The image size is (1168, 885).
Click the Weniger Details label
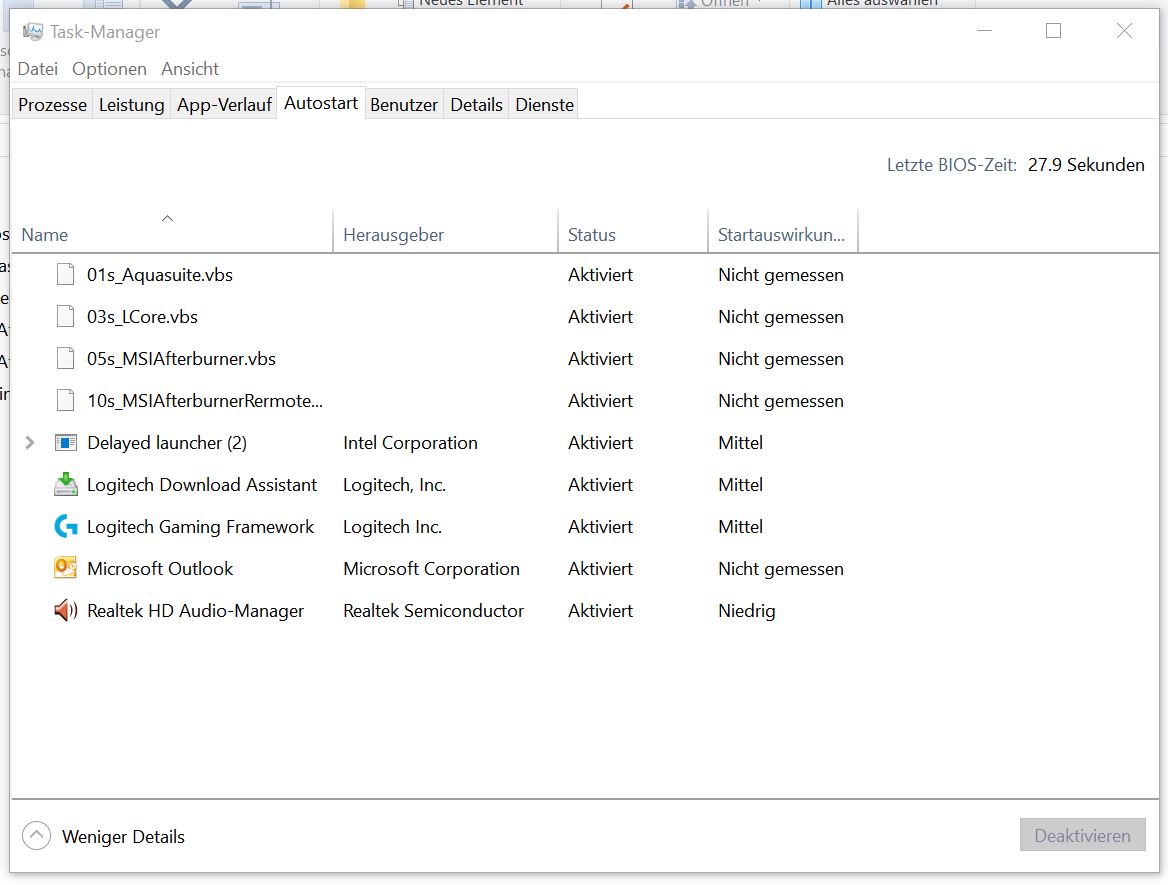pos(123,837)
